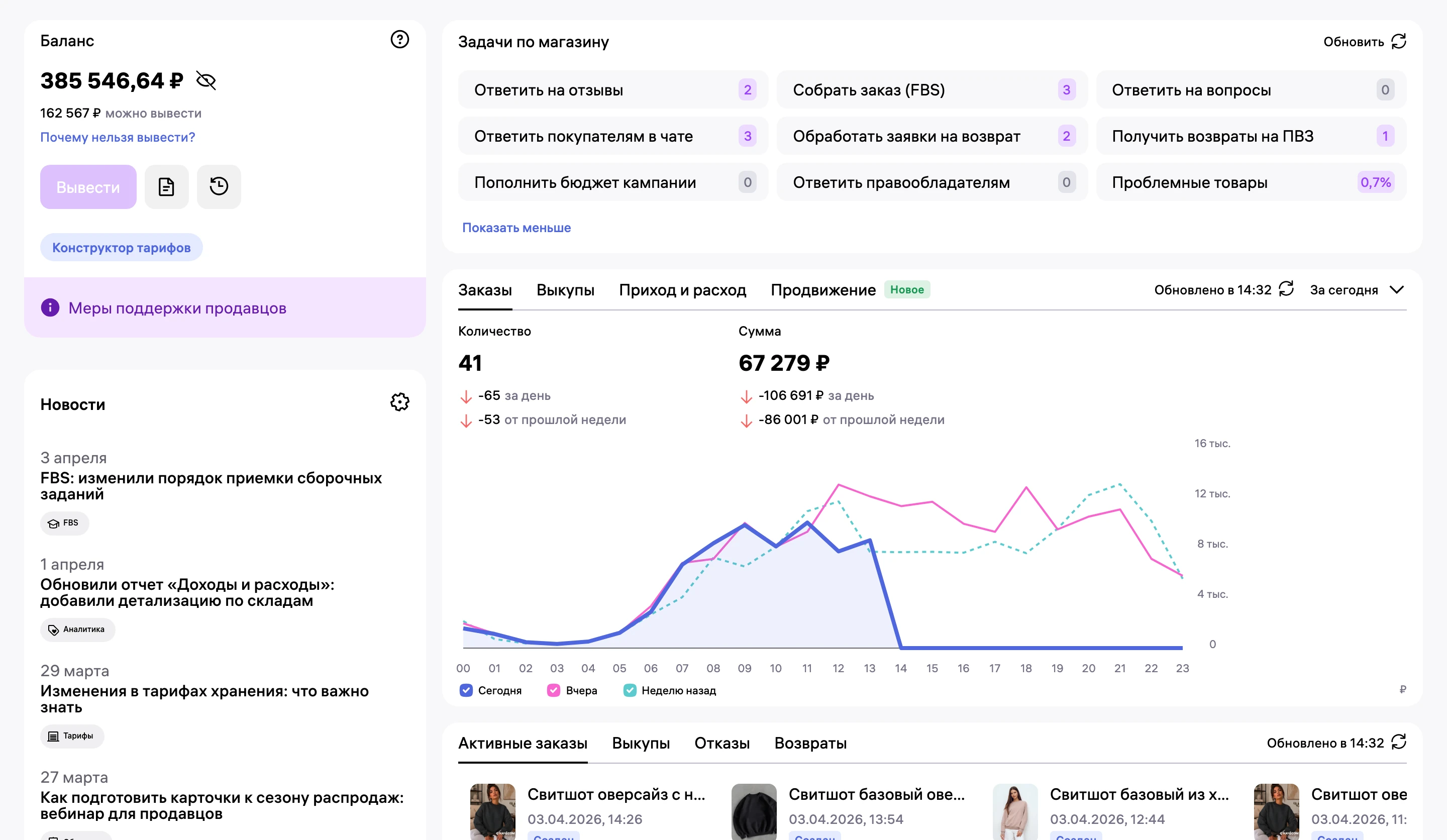The image size is (1447, 840).
Task: Open the Приход и расход tab
Action: (682, 290)
